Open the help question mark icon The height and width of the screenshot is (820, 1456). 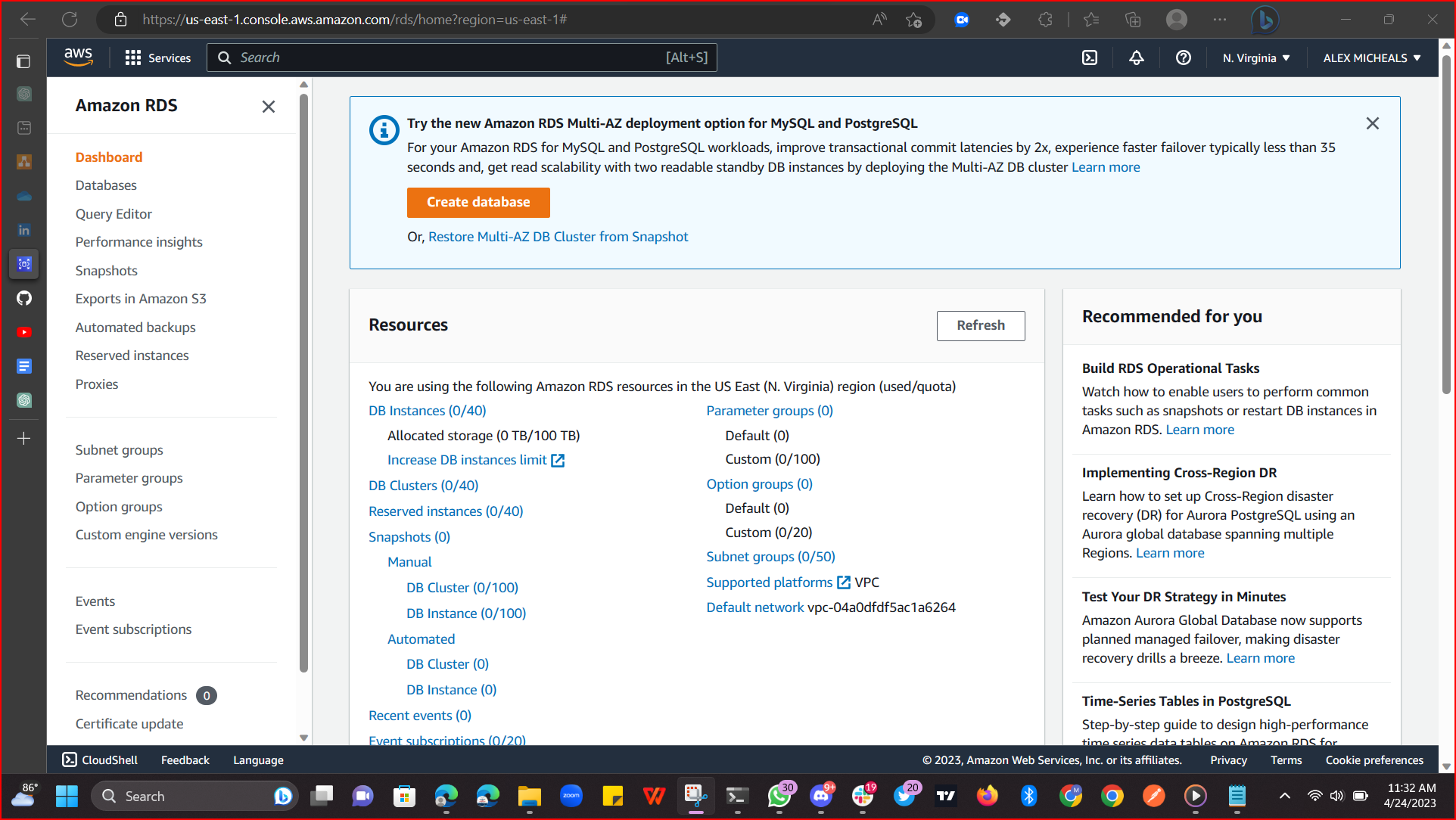click(x=1184, y=57)
